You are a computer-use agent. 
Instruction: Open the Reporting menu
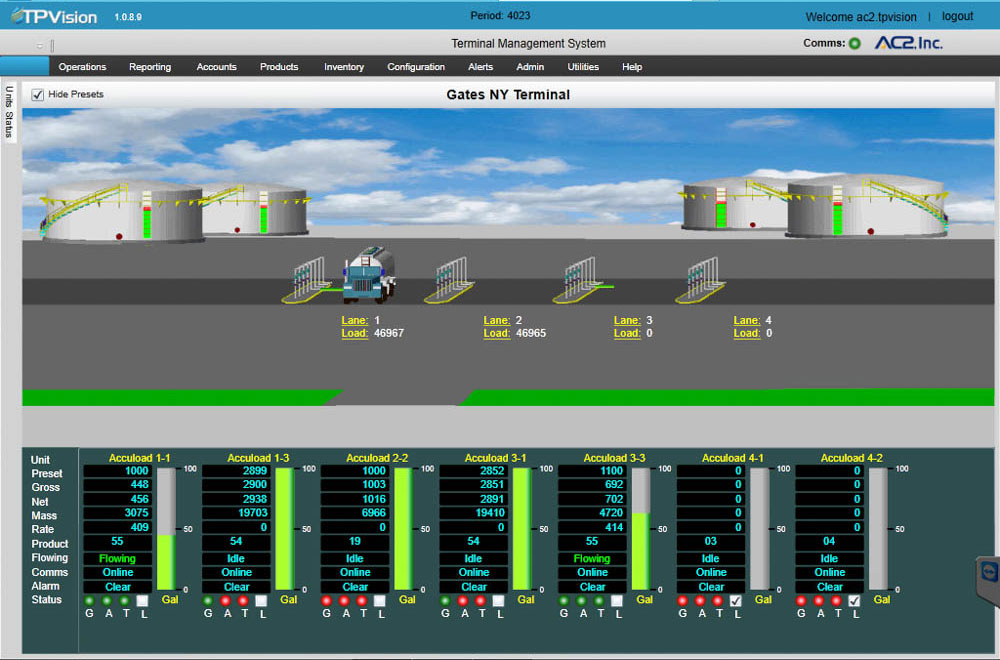(150, 67)
